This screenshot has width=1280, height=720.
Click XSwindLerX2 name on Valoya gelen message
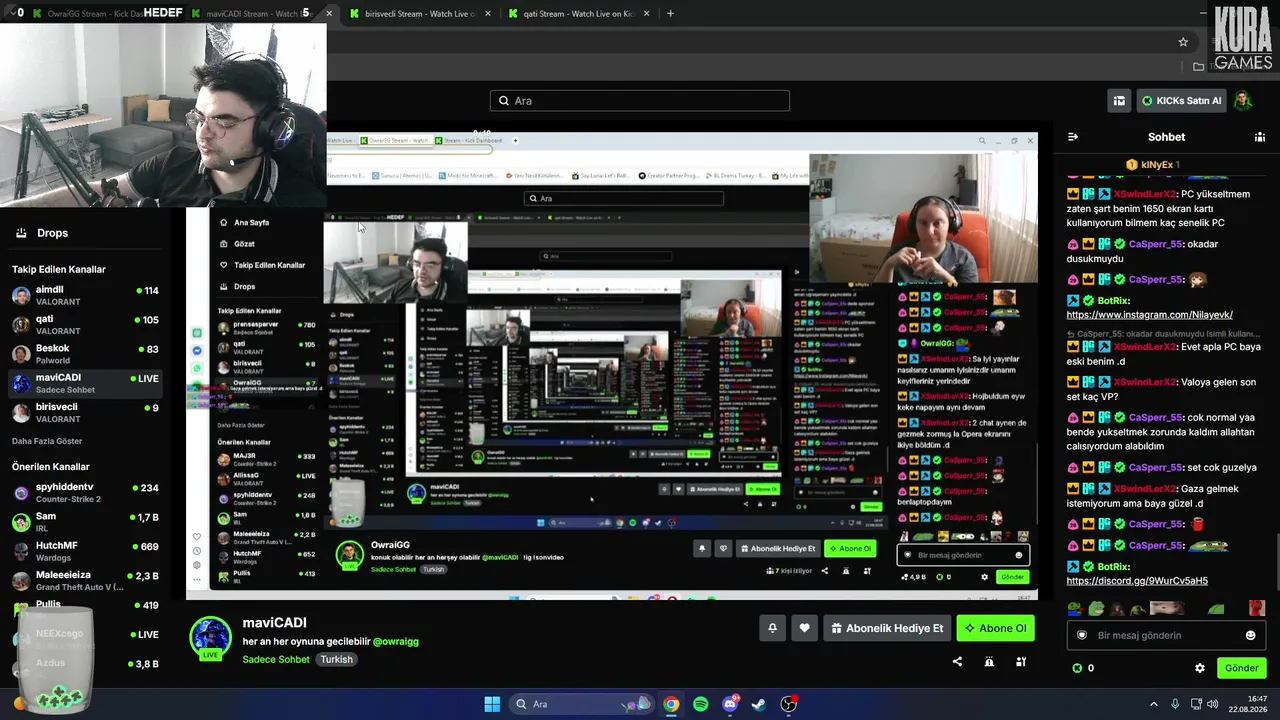click(x=1145, y=382)
